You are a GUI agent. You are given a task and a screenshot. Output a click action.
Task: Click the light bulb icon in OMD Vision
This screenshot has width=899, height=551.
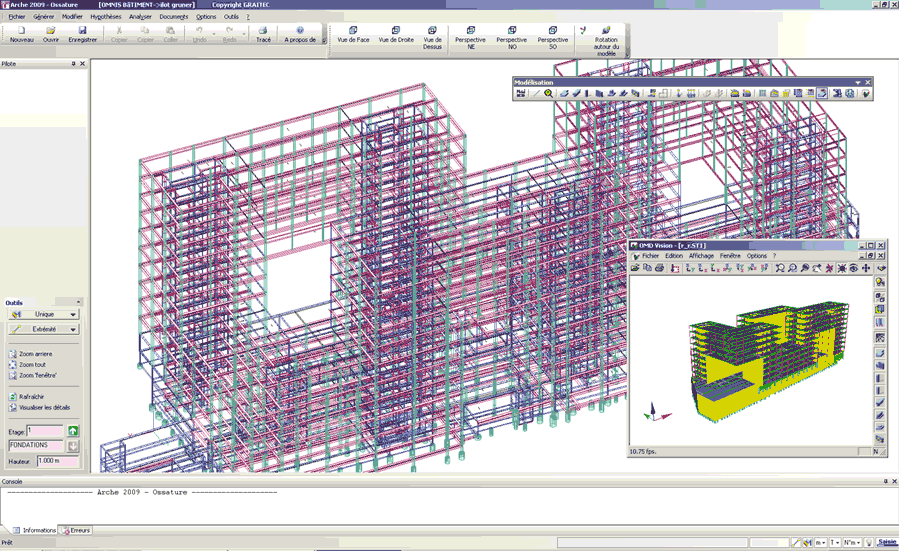[880, 282]
